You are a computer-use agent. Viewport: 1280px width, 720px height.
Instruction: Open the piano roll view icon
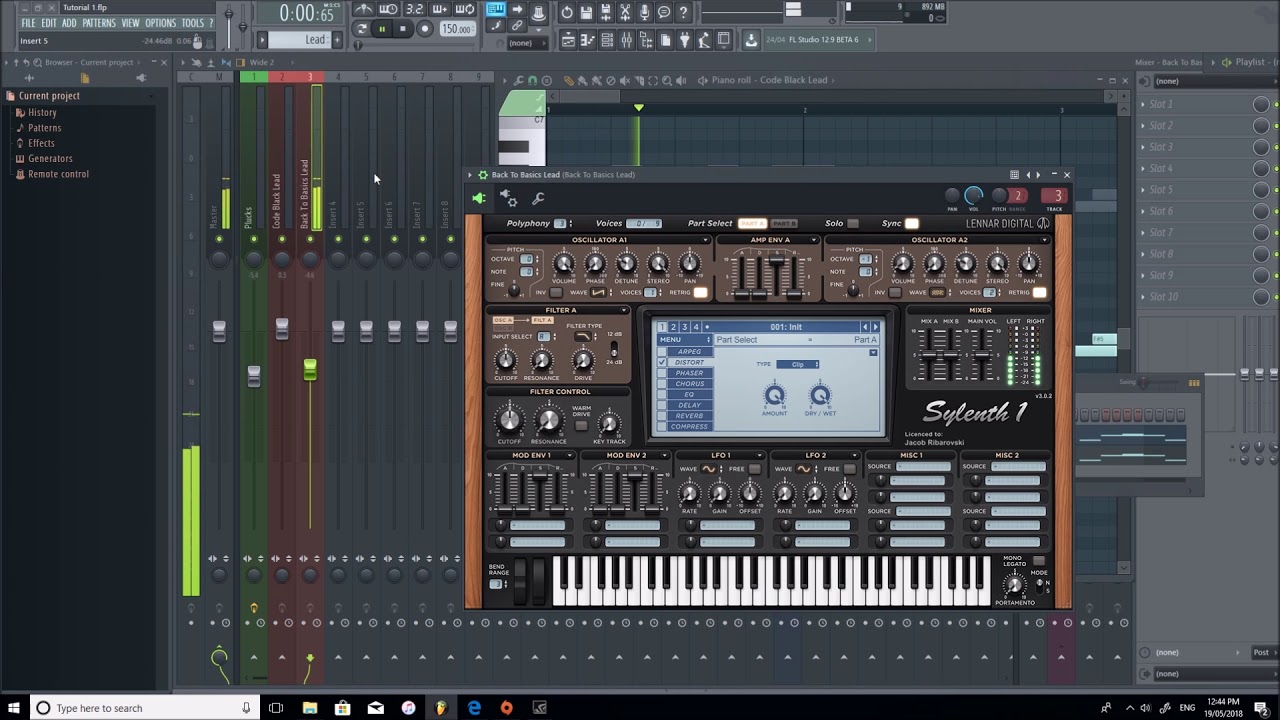click(x=586, y=40)
